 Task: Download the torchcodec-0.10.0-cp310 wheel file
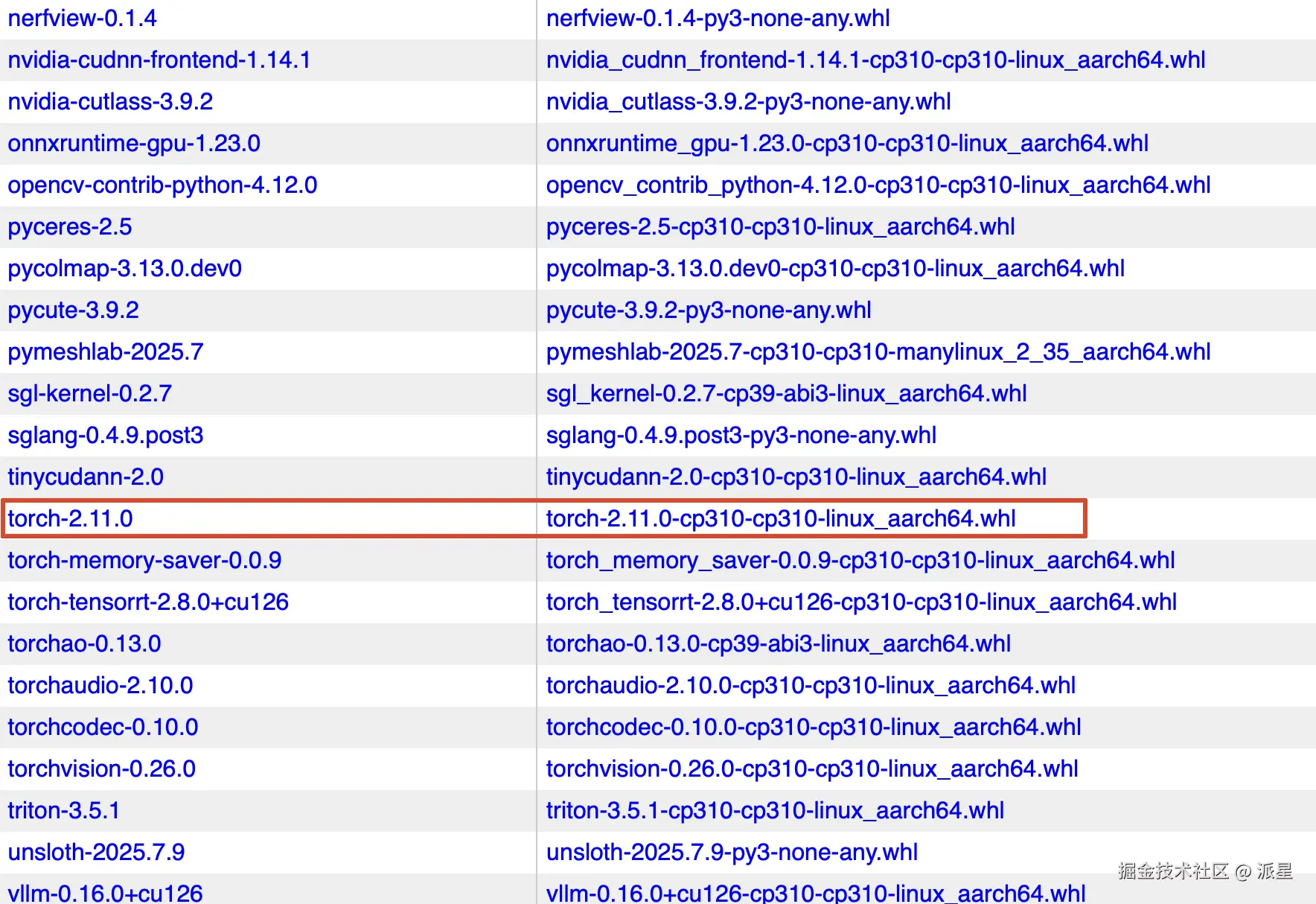point(814,727)
